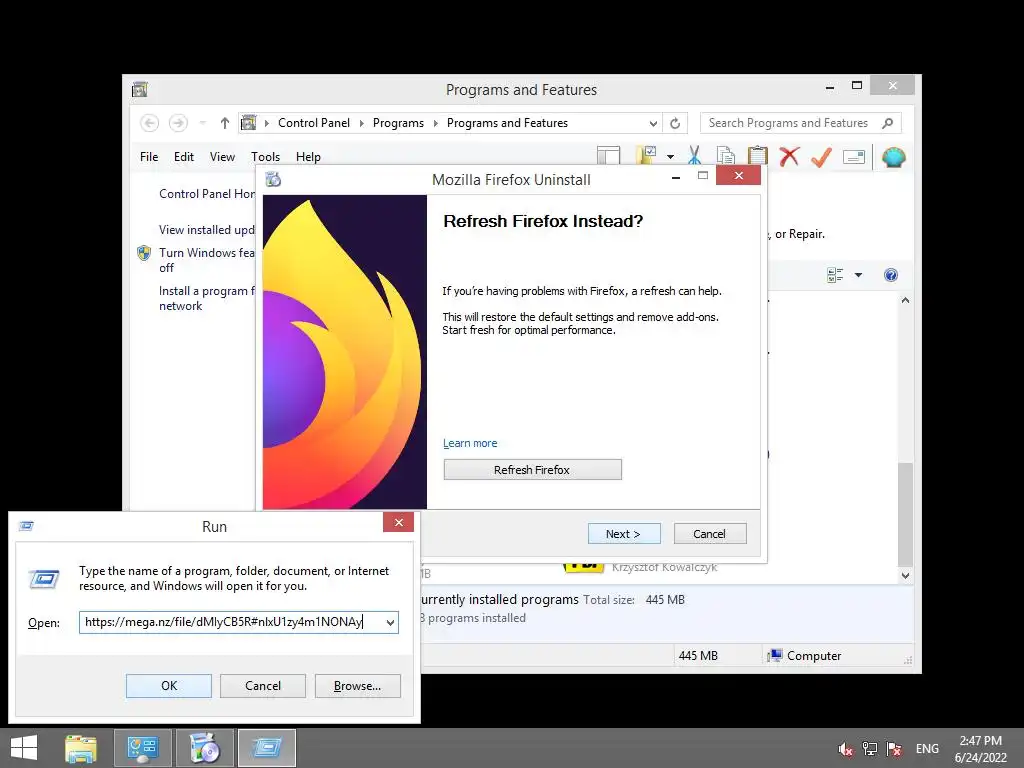Click the Refresh Firefox button
This screenshot has height=768, width=1024.
tap(532, 470)
